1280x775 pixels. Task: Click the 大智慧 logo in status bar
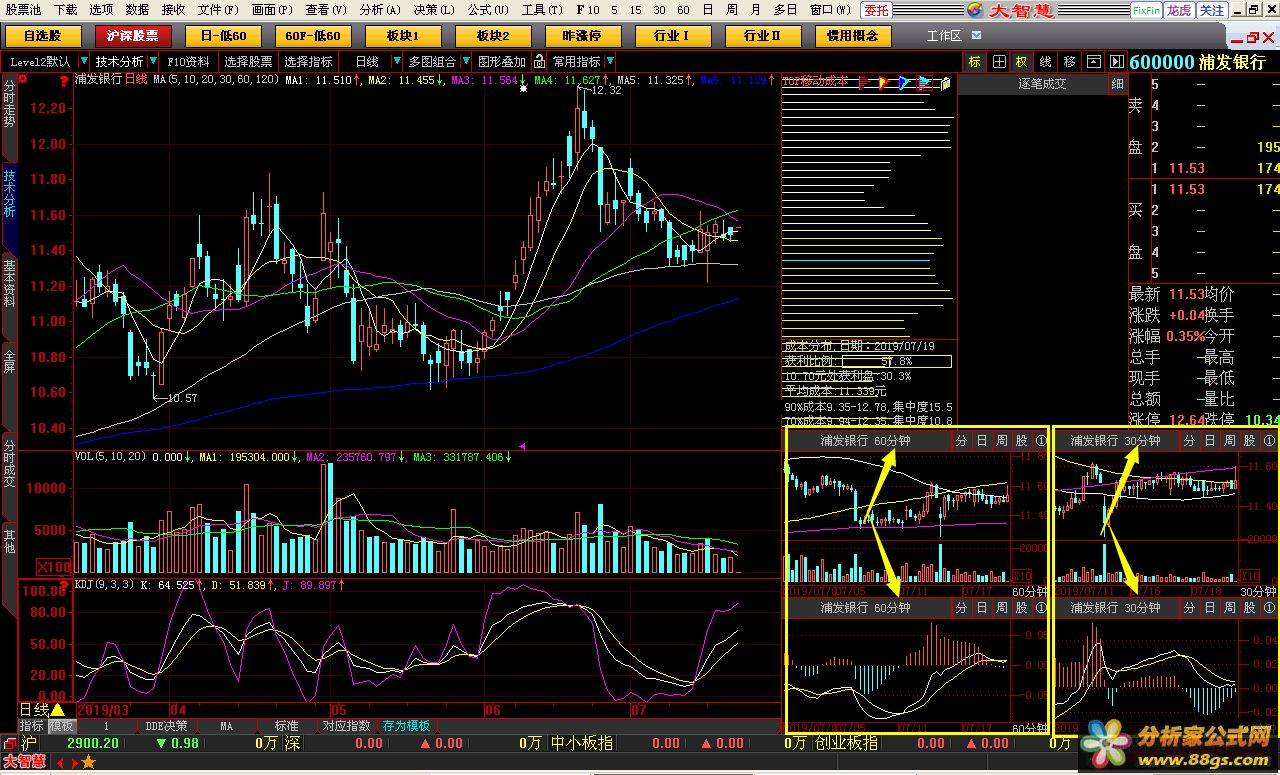coord(24,763)
